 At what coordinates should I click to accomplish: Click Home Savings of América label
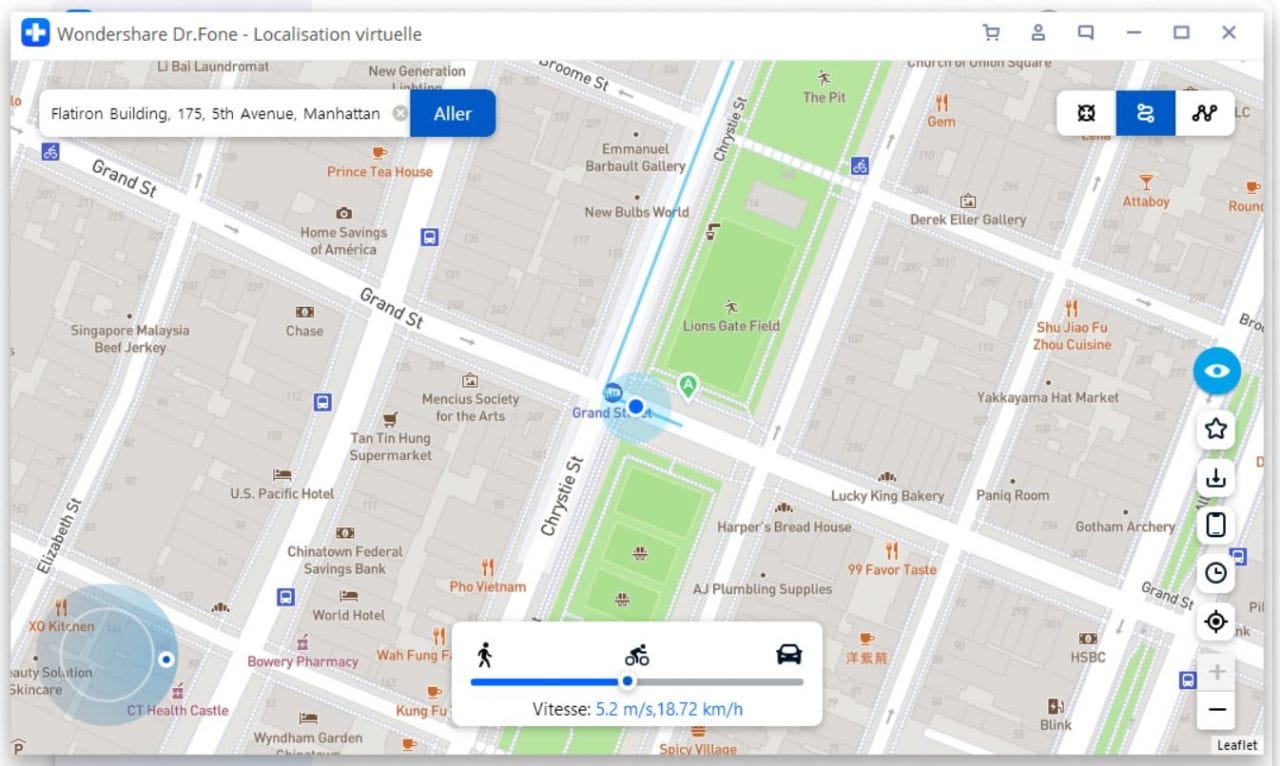tap(344, 240)
